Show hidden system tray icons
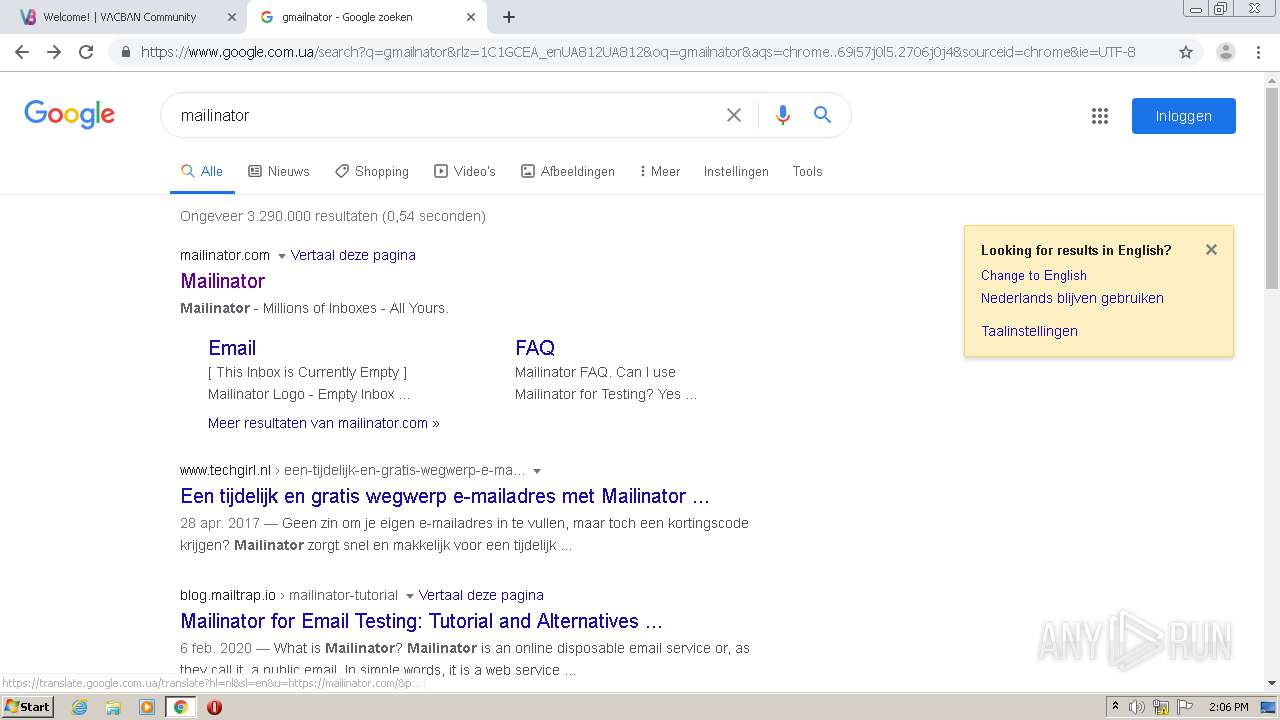 click(1115, 707)
